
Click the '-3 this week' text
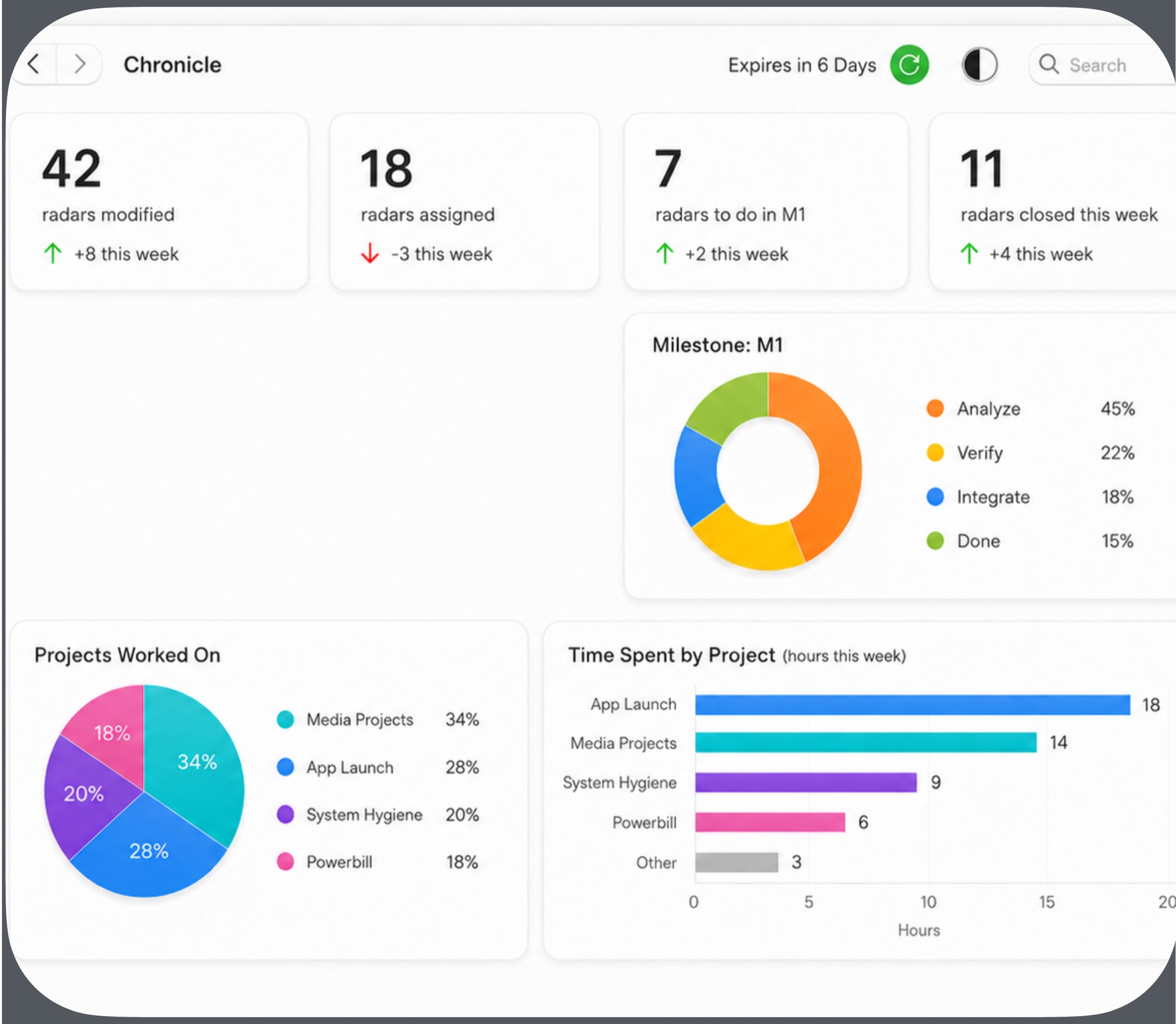click(441, 254)
